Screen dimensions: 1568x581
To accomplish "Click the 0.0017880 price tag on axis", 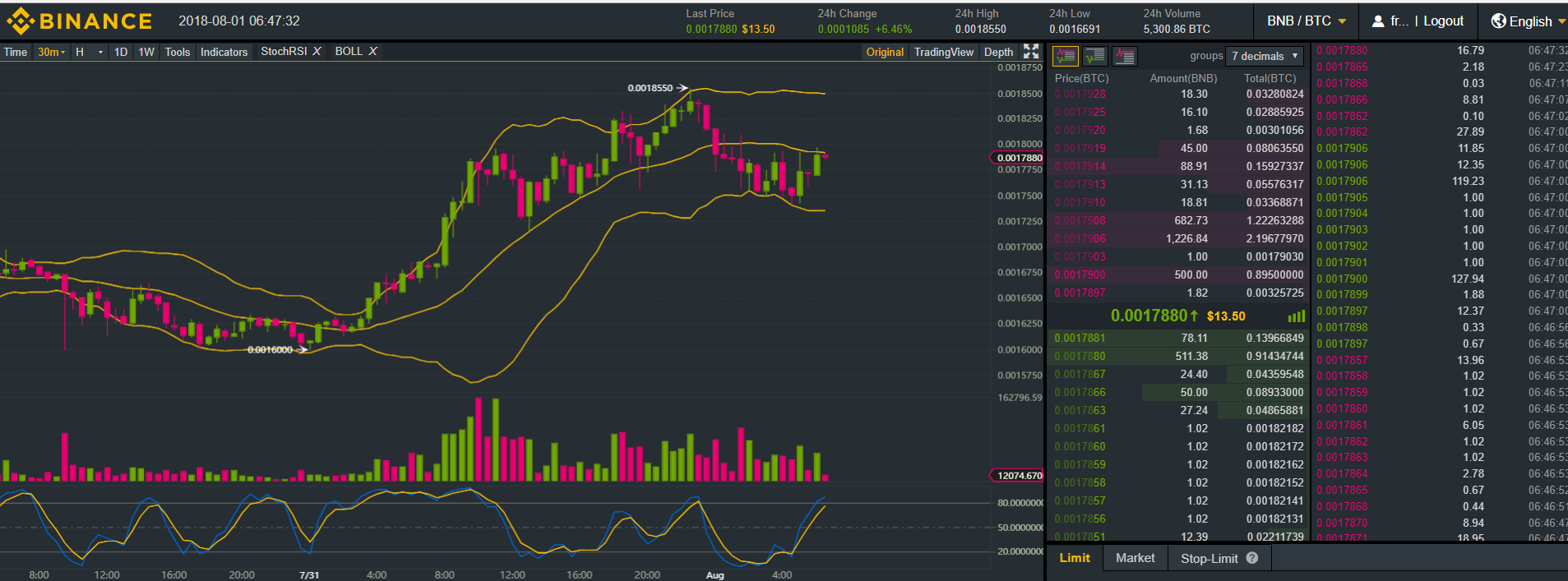I will click(x=1018, y=158).
